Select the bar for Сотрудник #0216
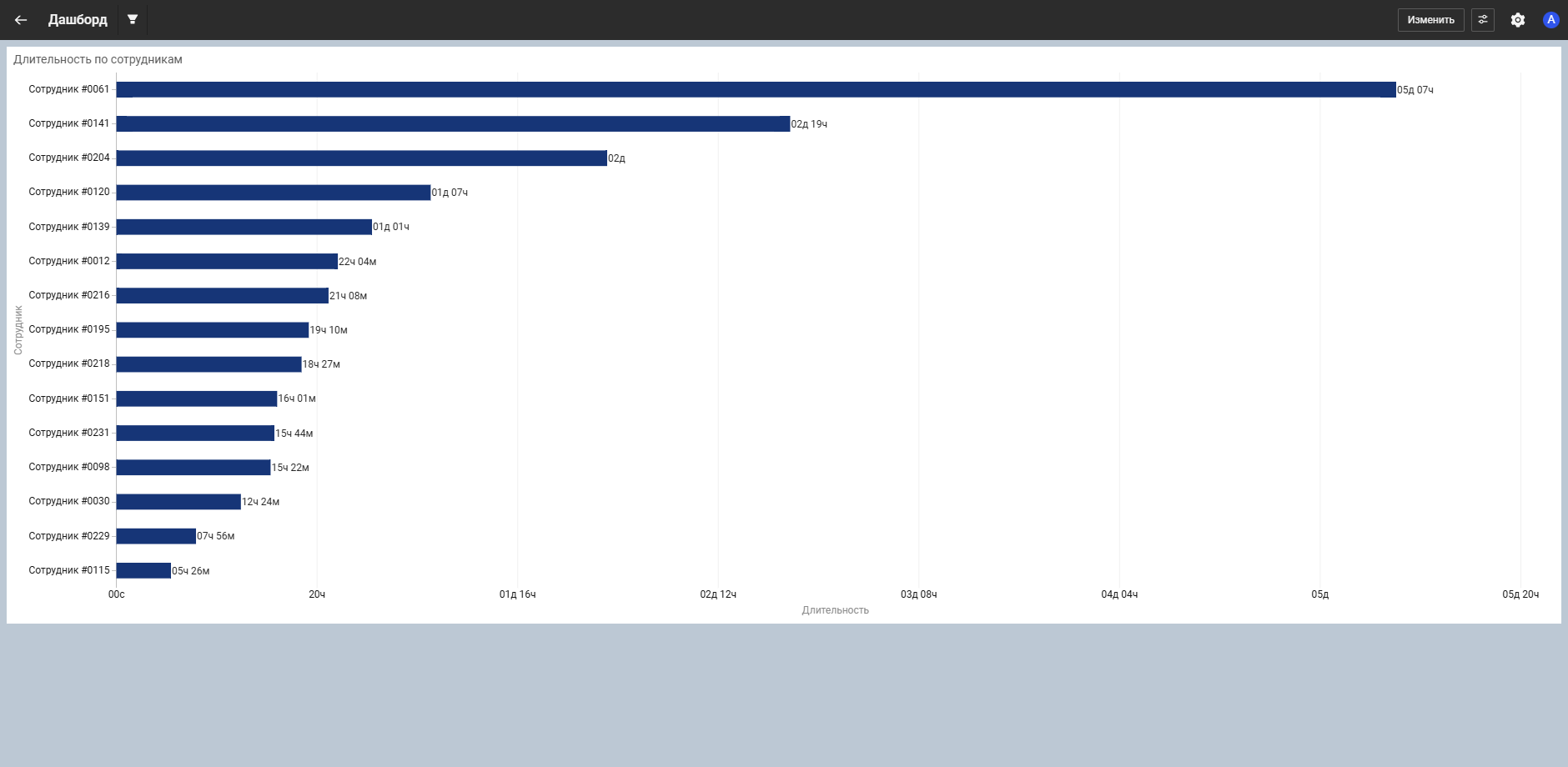The image size is (1568, 767). click(223, 296)
